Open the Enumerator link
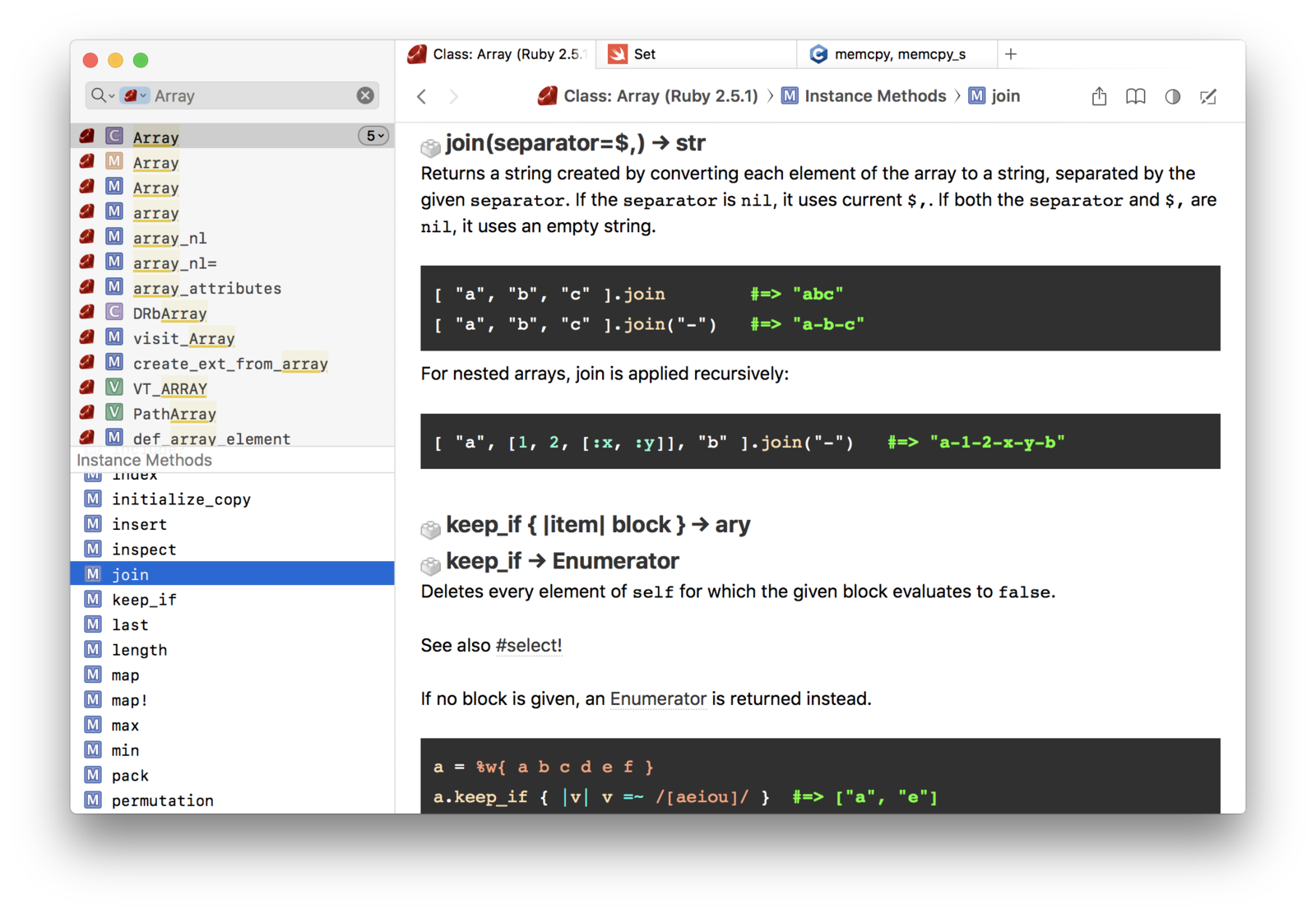Image resolution: width=1316 pixels, height=914 pixels. coord(658,699)
